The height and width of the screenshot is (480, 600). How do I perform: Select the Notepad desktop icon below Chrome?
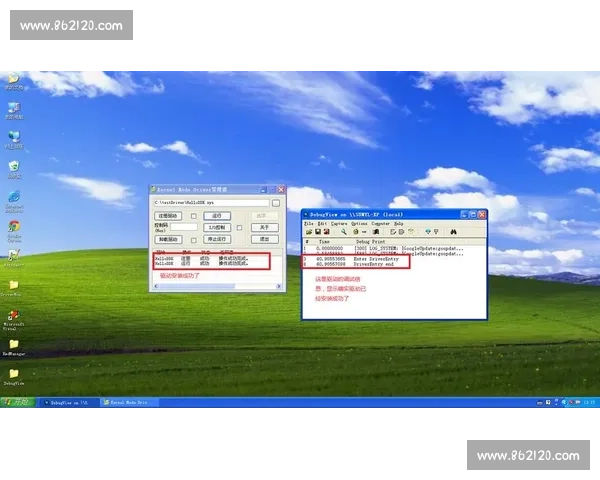(x=14, y=258)
